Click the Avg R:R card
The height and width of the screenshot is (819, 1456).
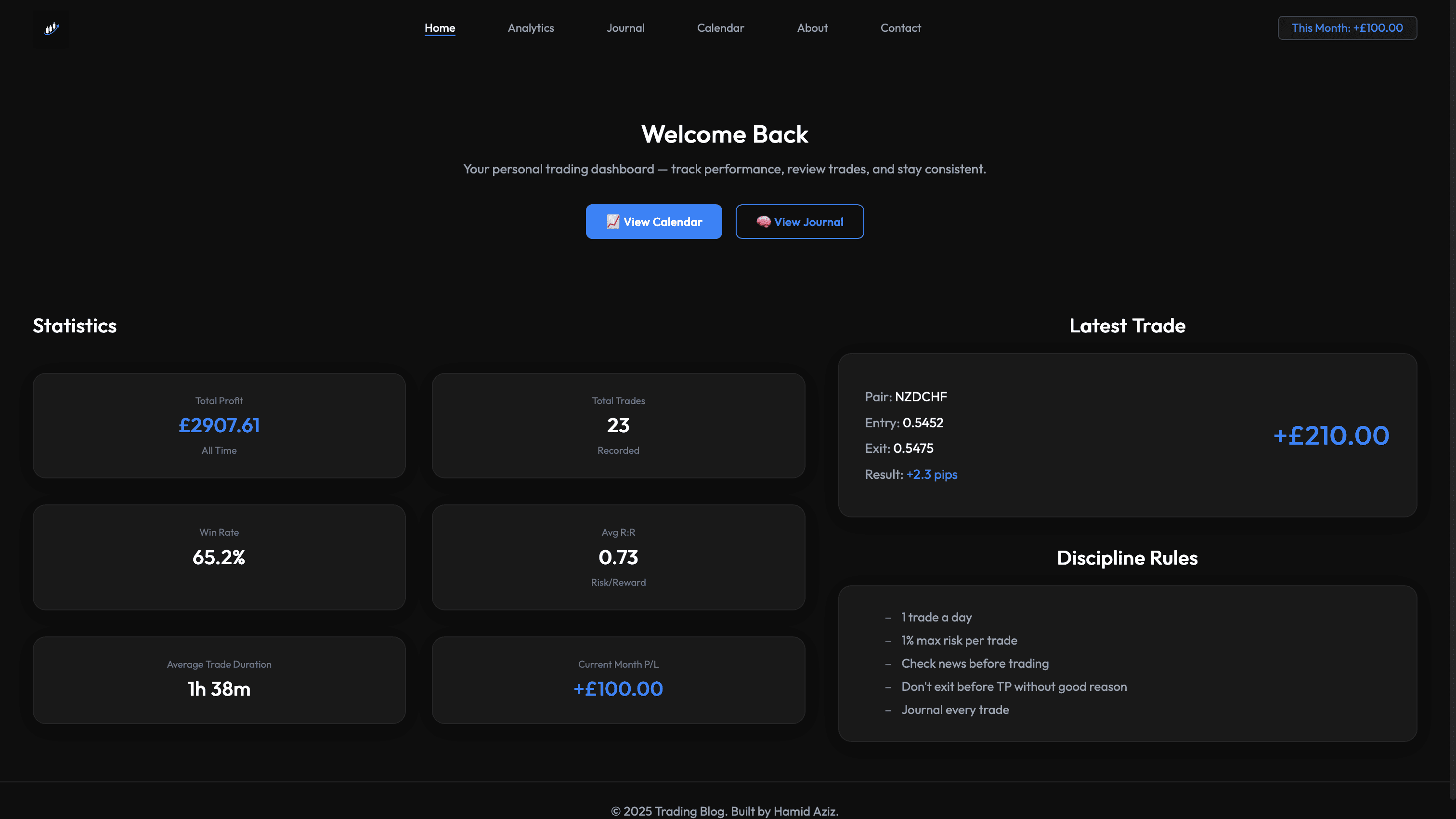pyautogui.click(x=618, y=557)
